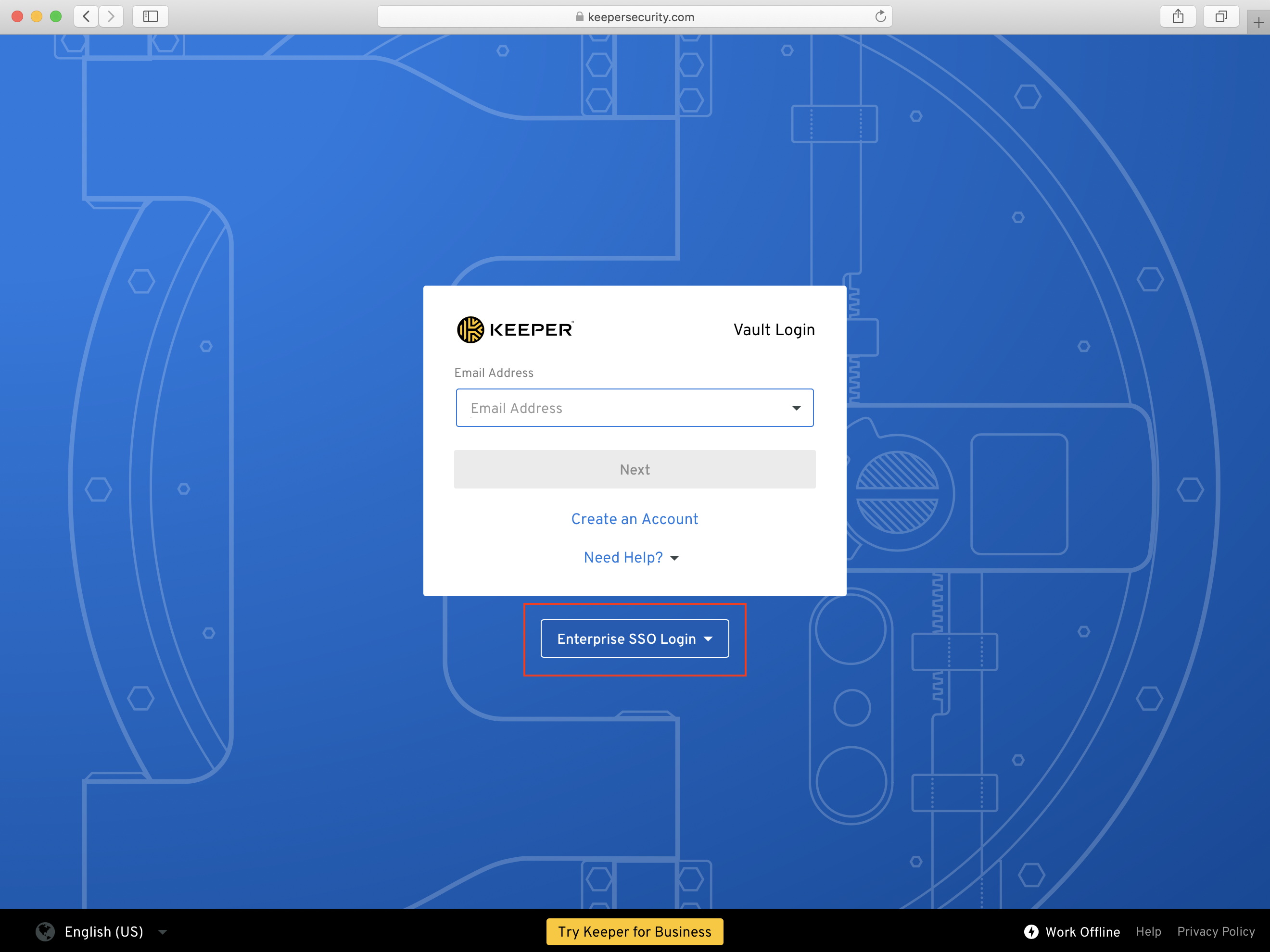Viewport: 1270px width, 952px height.
Task: Open the English (US) language selector arrow
Action: [x=163, y=932]
